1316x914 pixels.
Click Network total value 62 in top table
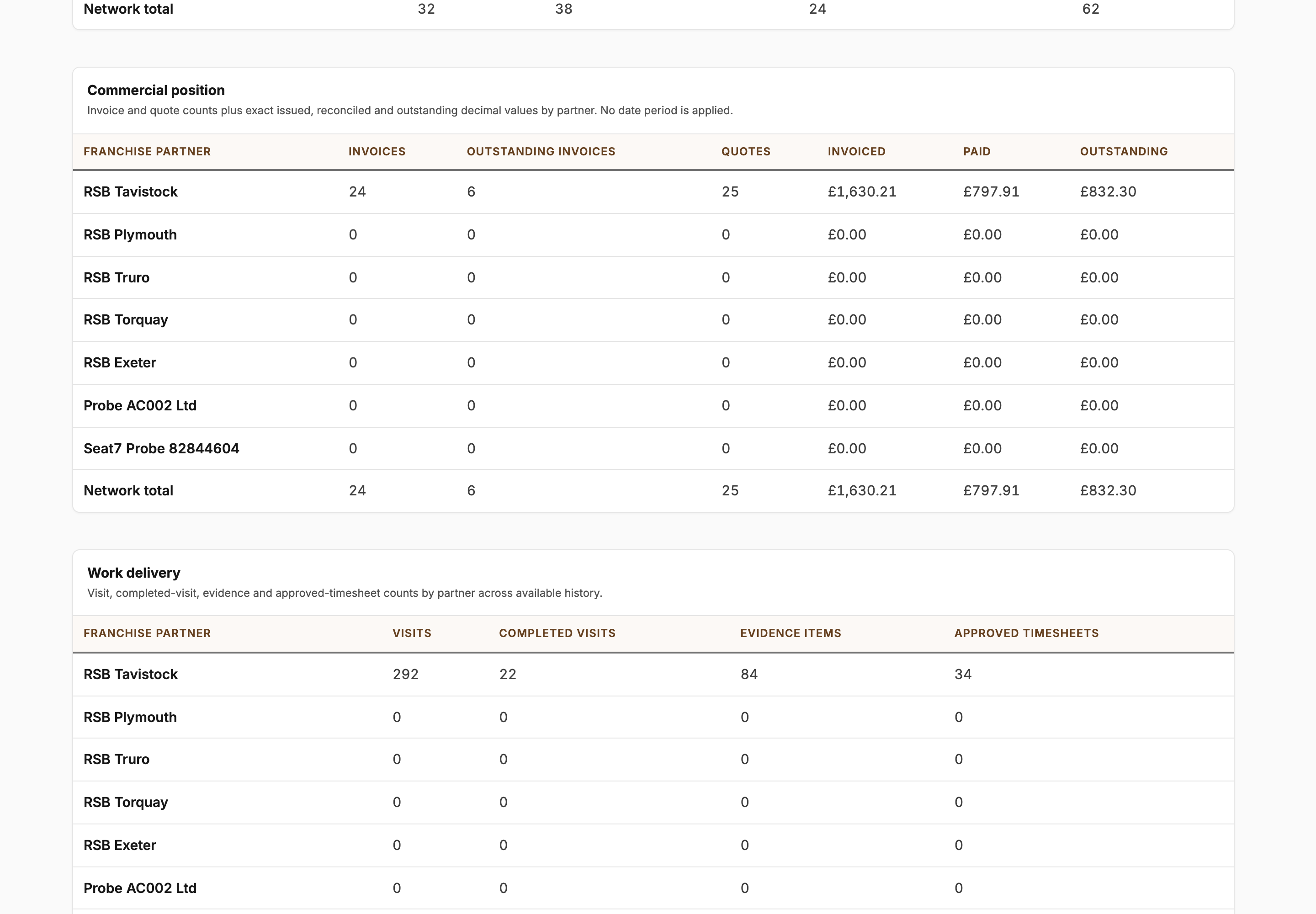pyautogui.click(x=1090, y=9)
